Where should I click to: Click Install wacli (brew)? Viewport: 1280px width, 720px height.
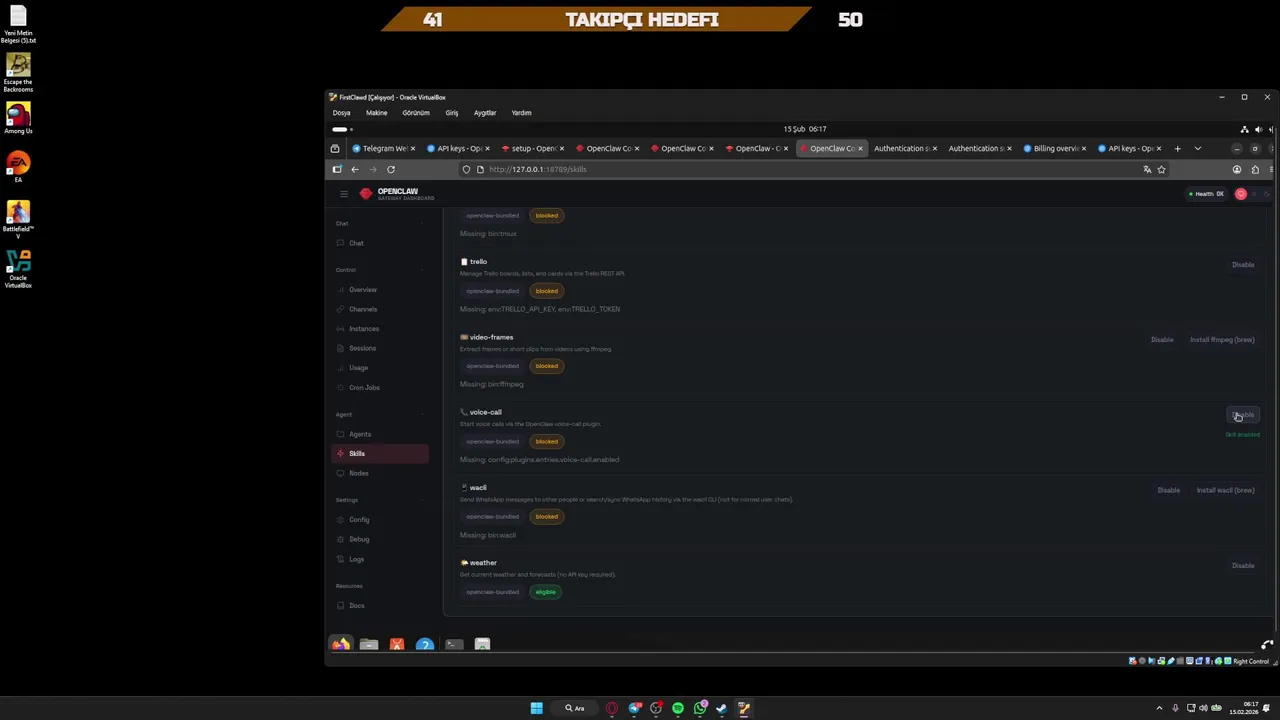click(1225, 490)
